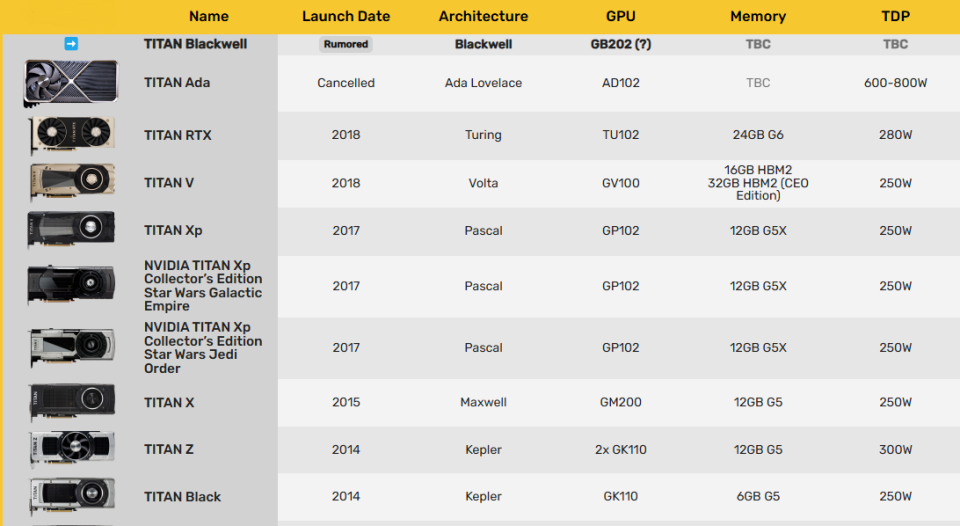960x526 pixels.
Task: Click the 280W TDP cell
Action: pos(896,135)
